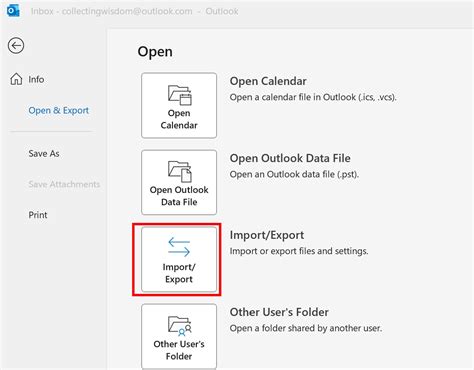The height and width of the screenshot is (370, 474).
Task: Click 'Open a folder shared by another user.'
Action: [306, 328]
